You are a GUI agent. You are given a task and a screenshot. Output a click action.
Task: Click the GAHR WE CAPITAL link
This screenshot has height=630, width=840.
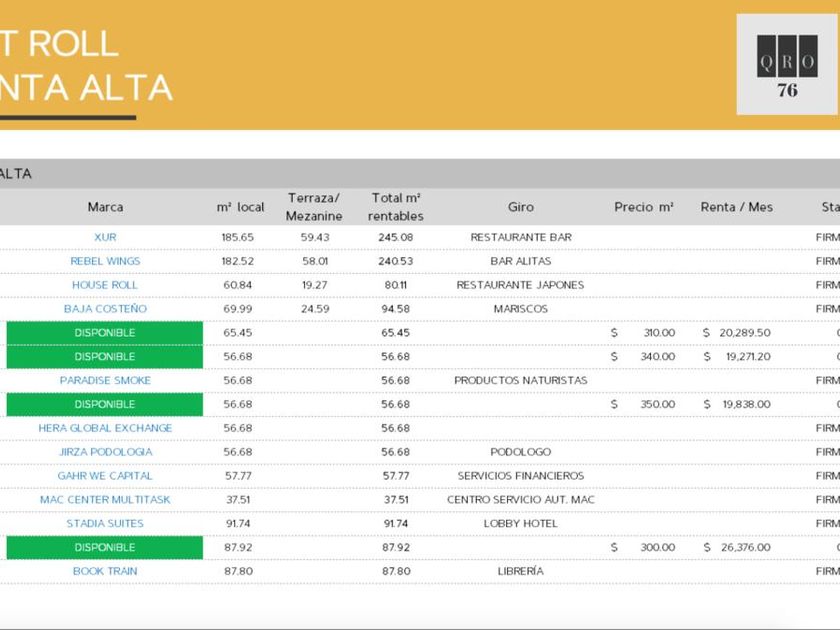[105, 476]
